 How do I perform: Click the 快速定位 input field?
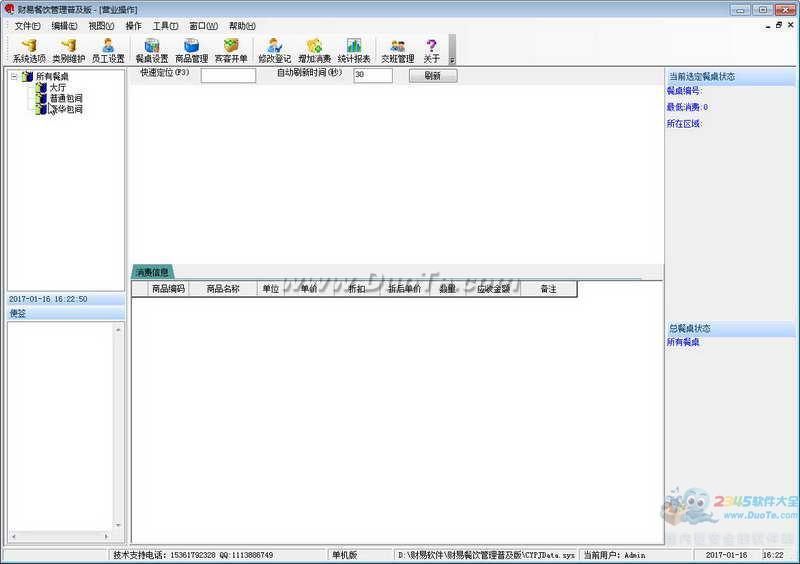(x=228, y=75)
